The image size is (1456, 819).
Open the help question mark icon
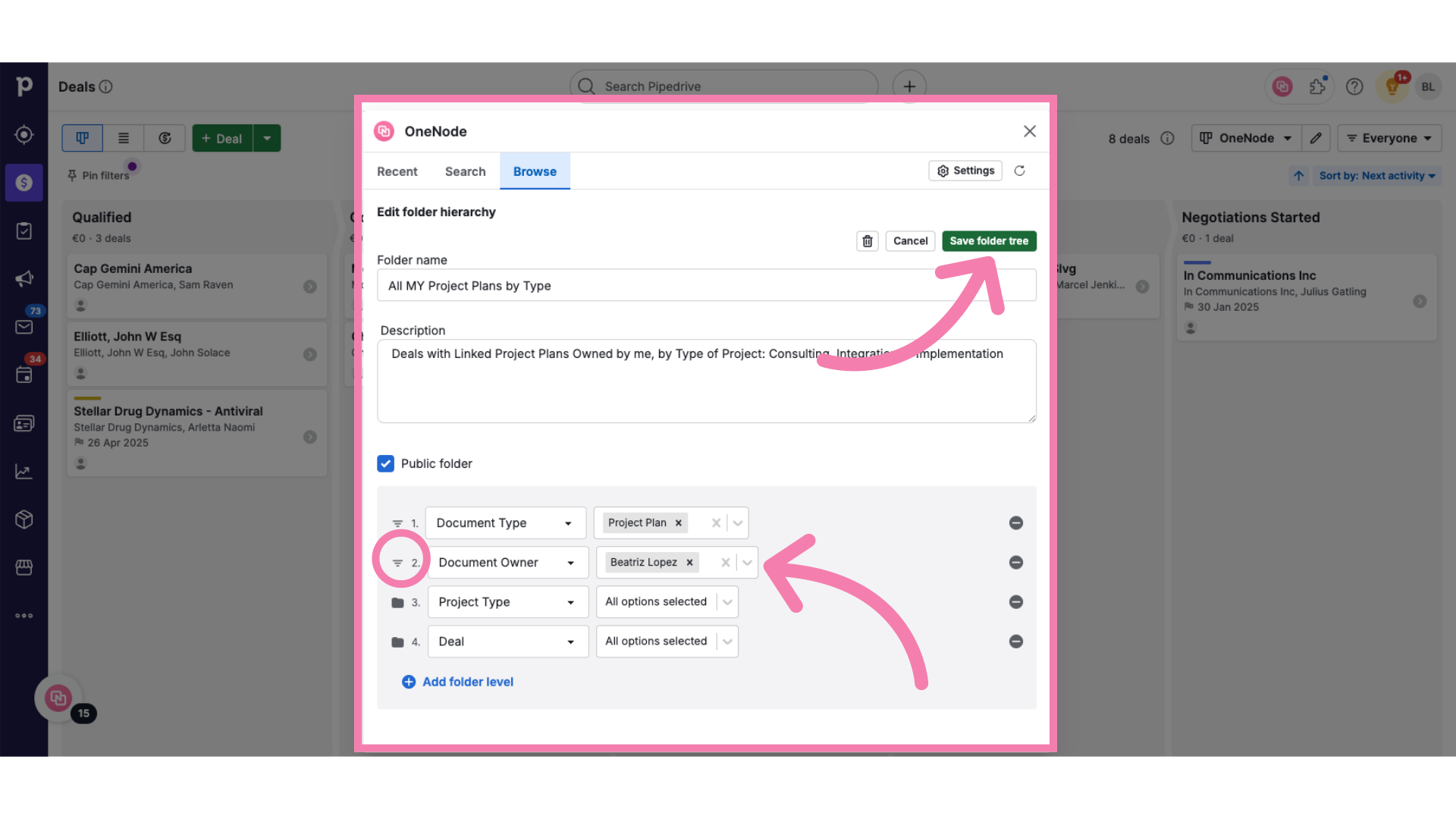(x=1354, y=86)
